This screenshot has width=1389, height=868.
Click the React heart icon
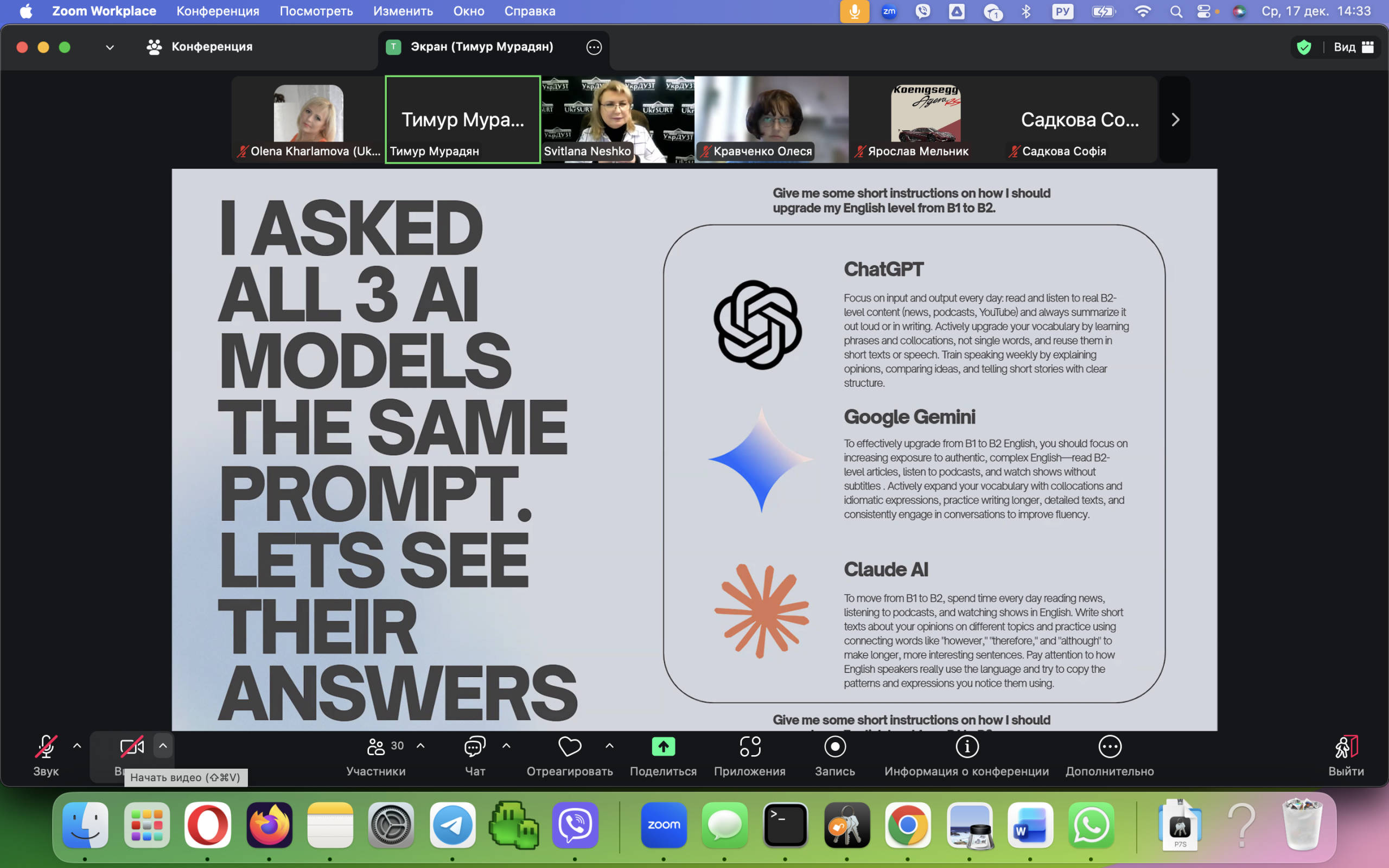[569, 746]
